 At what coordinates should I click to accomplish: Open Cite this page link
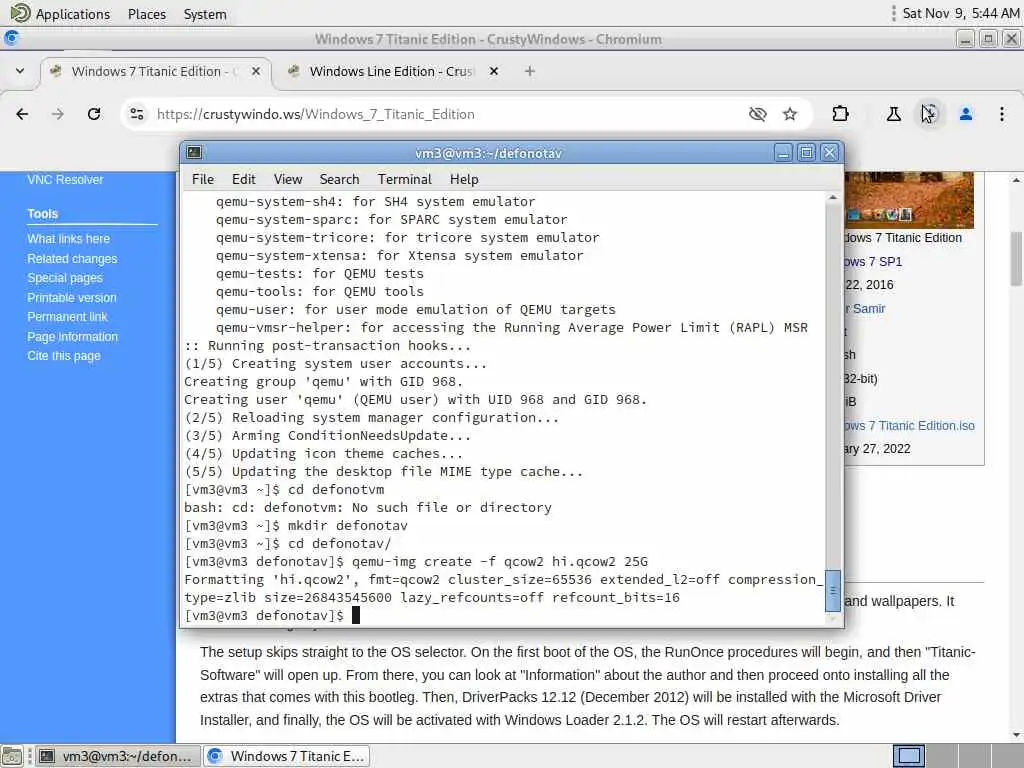pyautogui.click(x=64, y=356)
